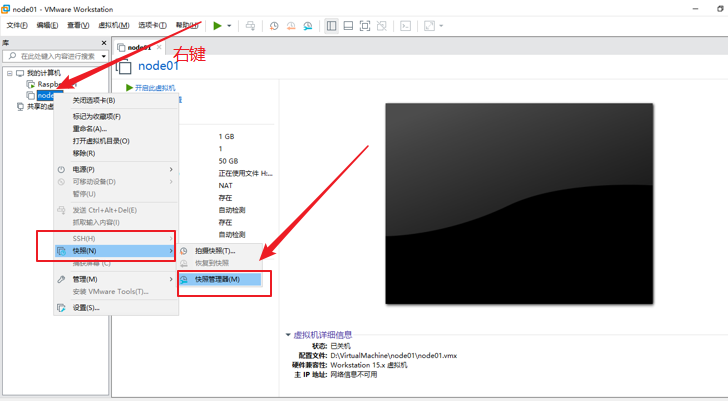Expand the 电源(P) submenu

pyautogui.click(x=116, y=169)
